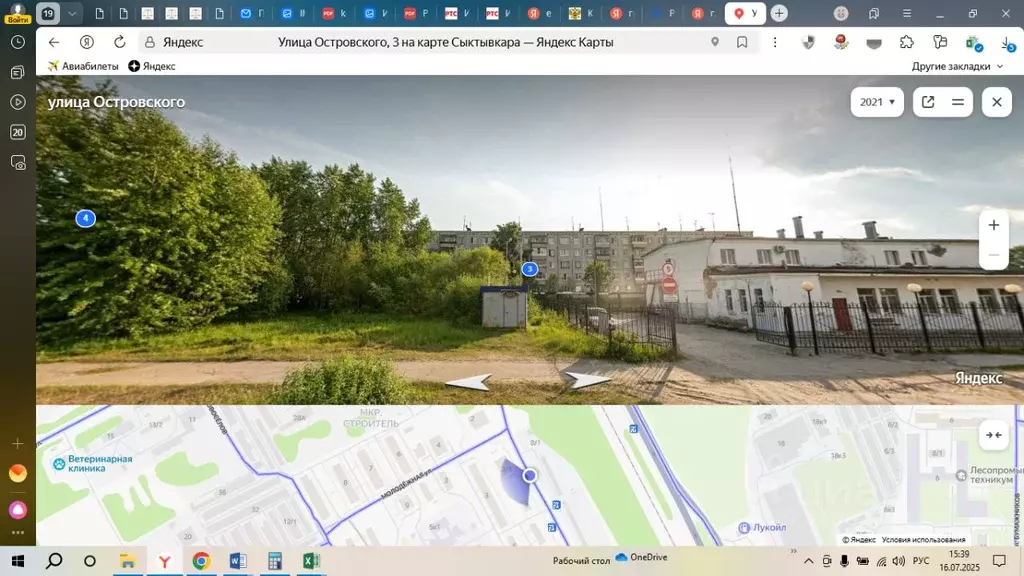Open sidebar three-dots more options

tap(18, 533)
